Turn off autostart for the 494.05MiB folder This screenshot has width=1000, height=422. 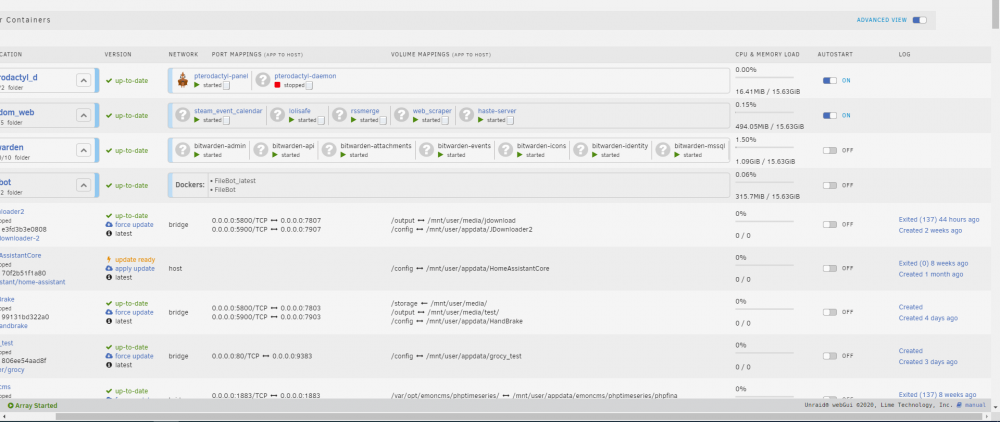tap(830, 115)
